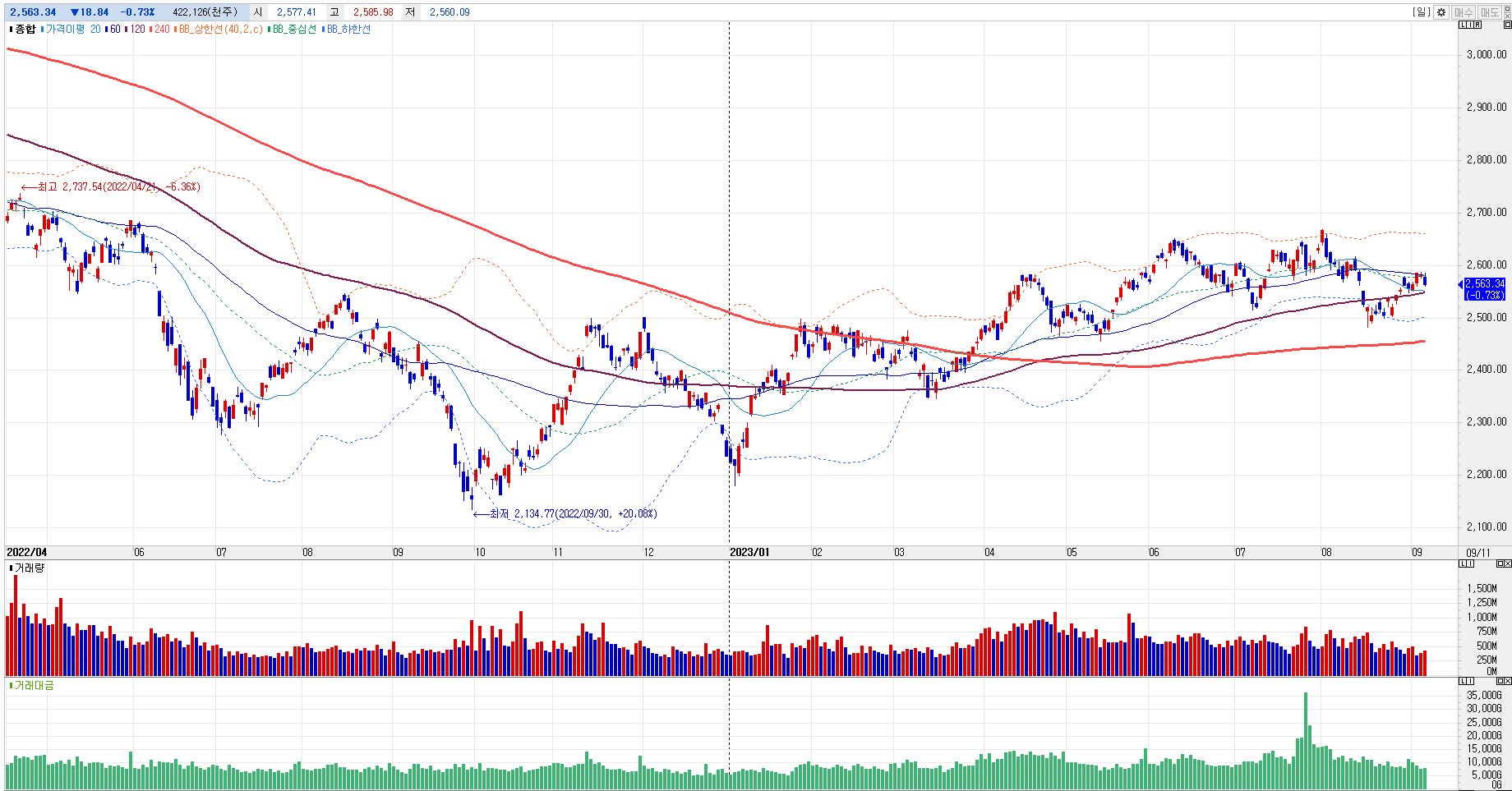Click the 3,000.00 price axis label
This screenshot has width=1512, height=791.
(1487, 54)
